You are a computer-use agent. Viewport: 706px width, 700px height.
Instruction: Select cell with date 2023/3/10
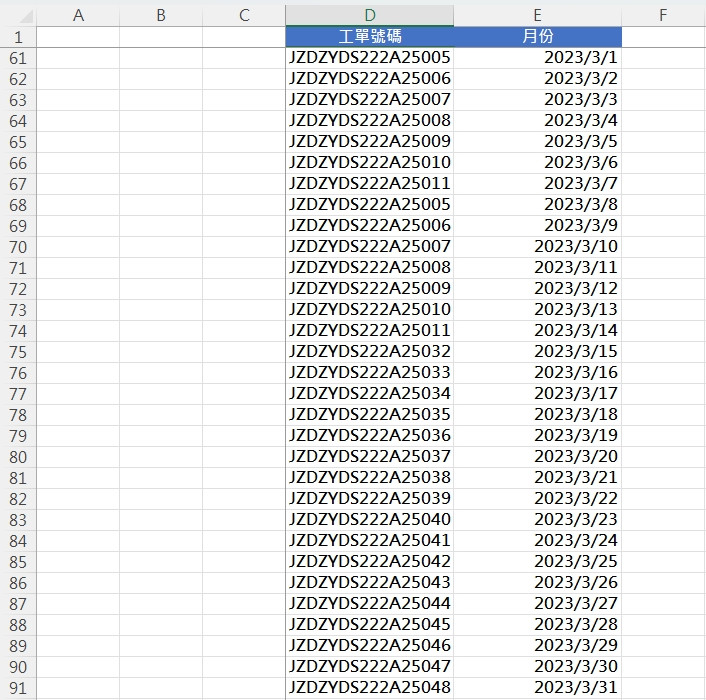[x=538, y=247]
